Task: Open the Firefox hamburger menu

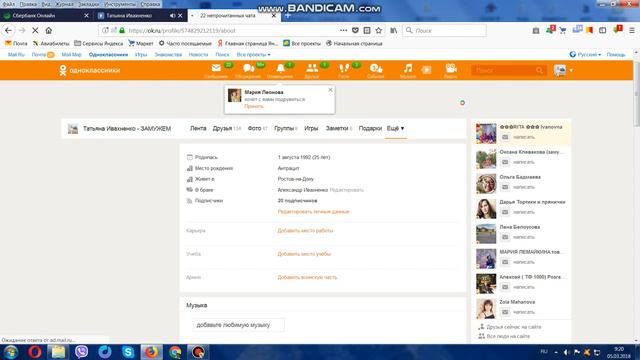Action: tap(631, 31)
